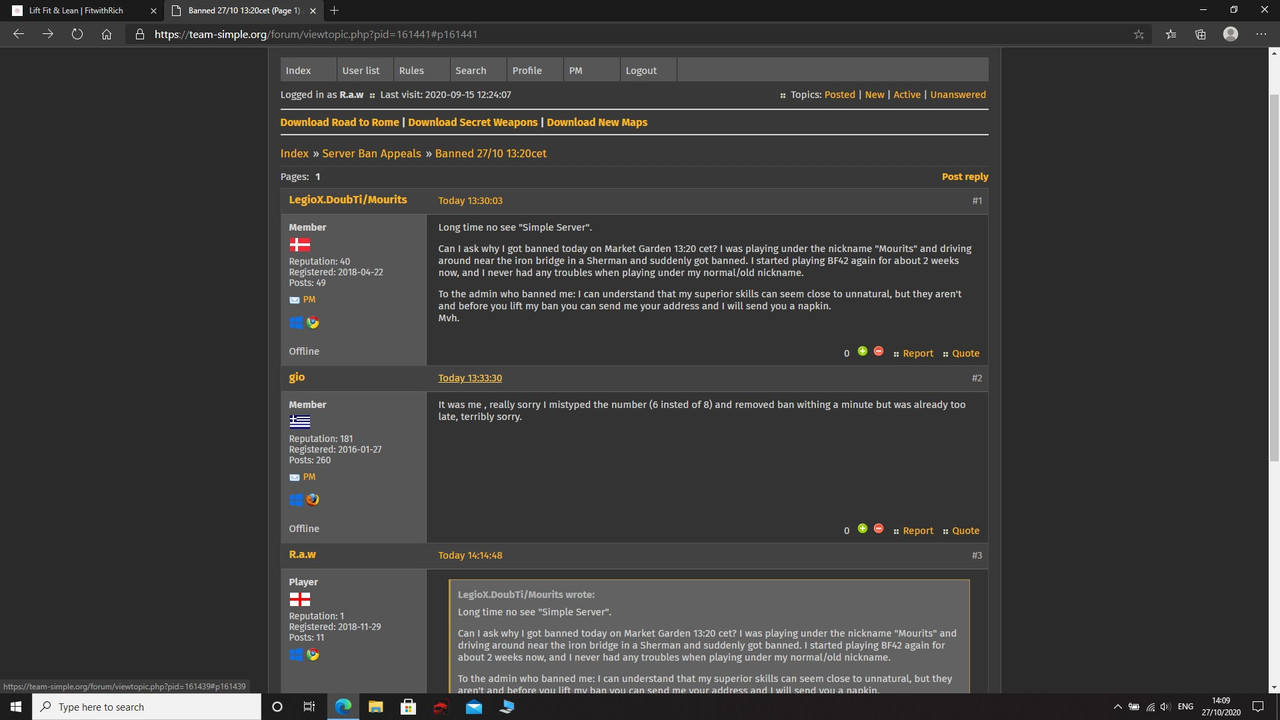
Task: Show Unanswered topics link
Action: (x=958, y=95)
